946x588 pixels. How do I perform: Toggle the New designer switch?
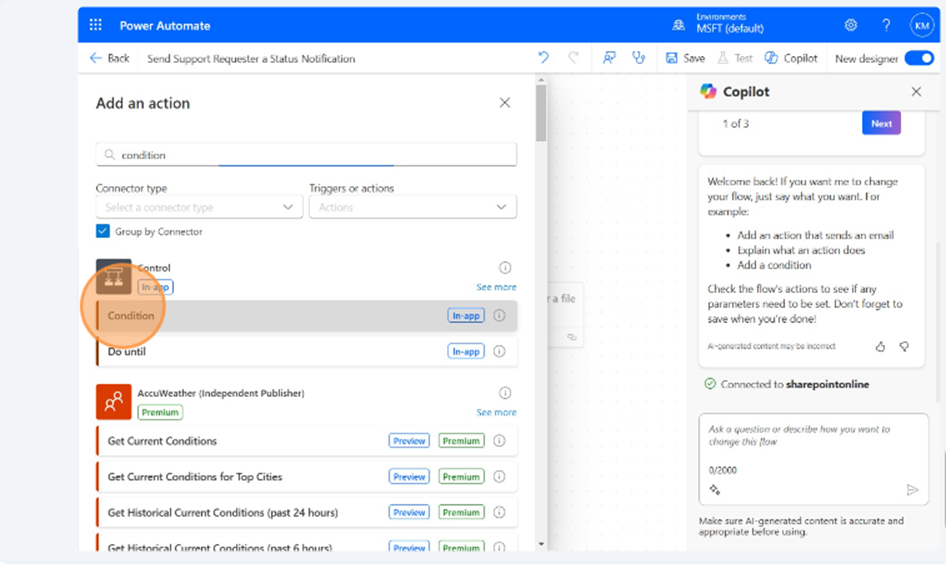pos(918,58)
